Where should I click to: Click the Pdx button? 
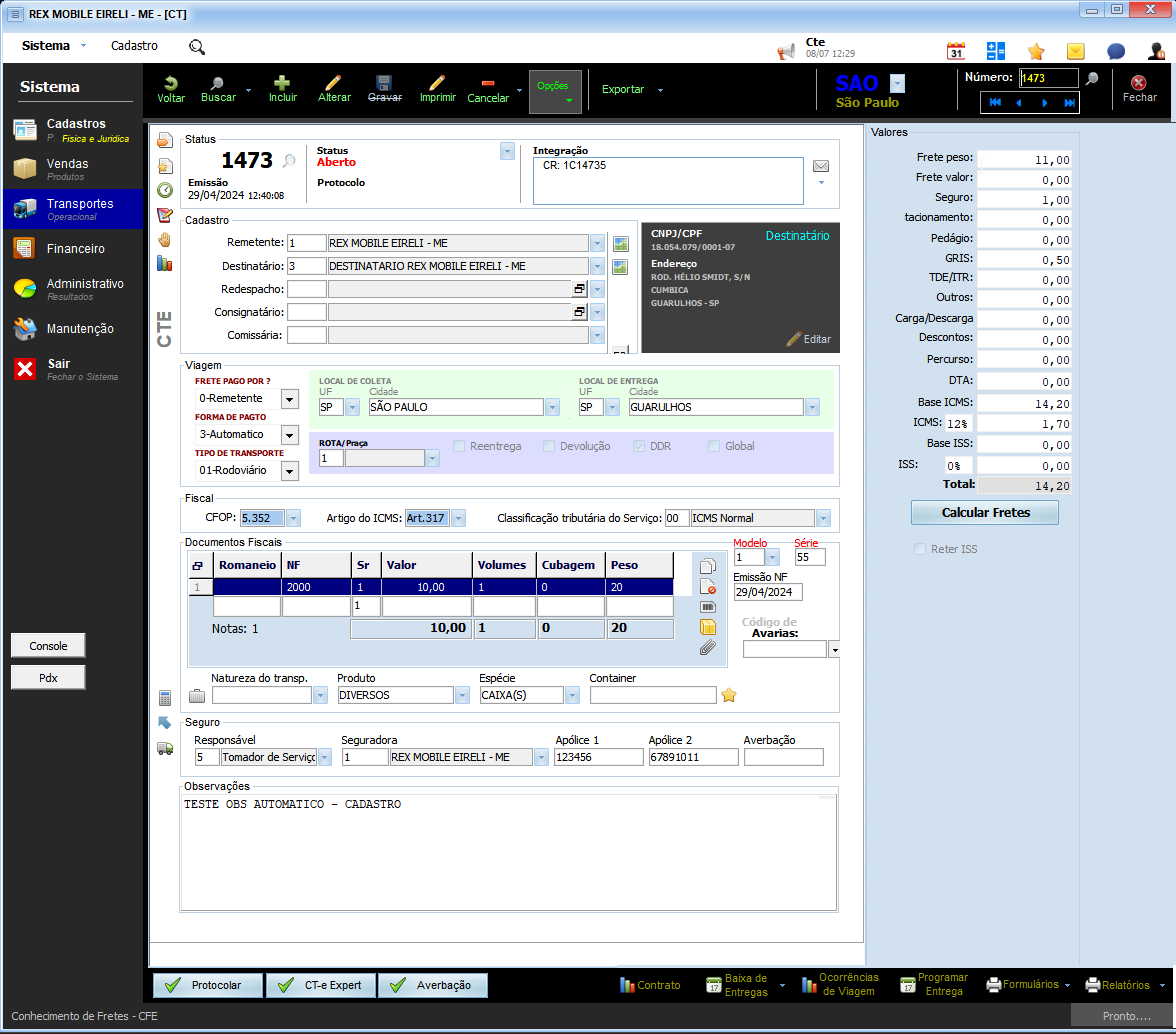click(48, 678)
